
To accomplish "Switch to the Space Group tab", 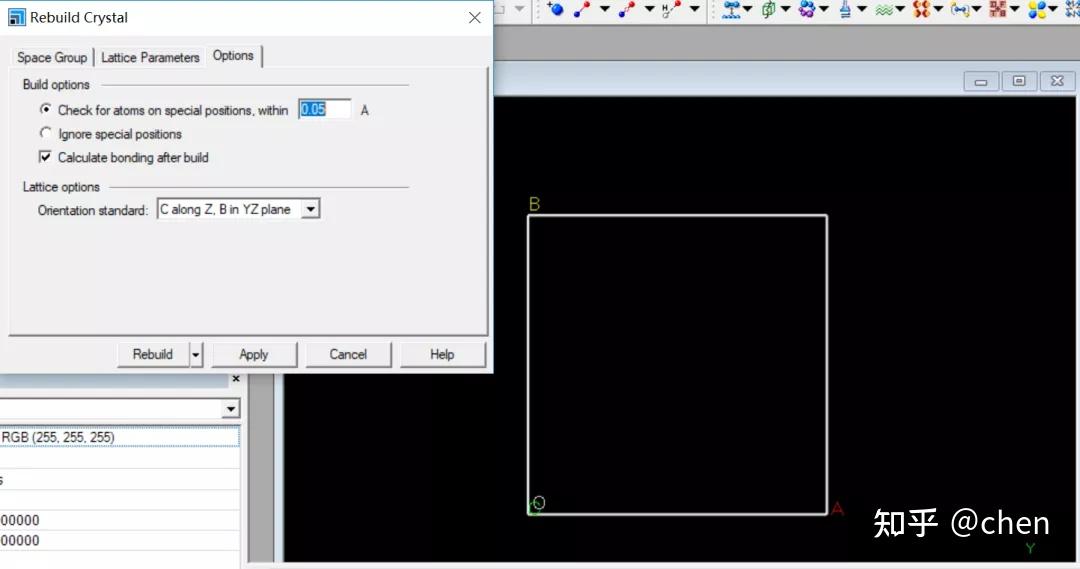I will (x=52, y=57).
